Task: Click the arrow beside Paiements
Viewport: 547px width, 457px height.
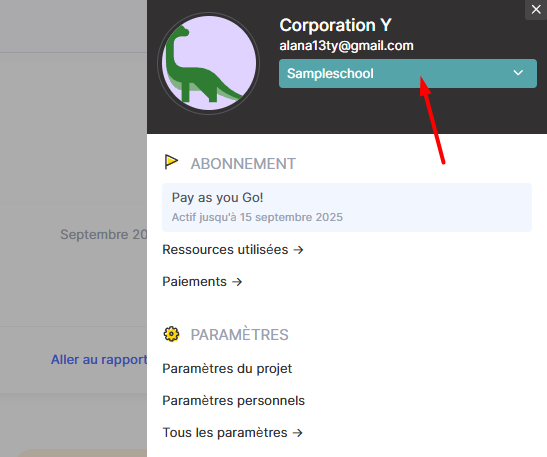Action: (237, 282)
